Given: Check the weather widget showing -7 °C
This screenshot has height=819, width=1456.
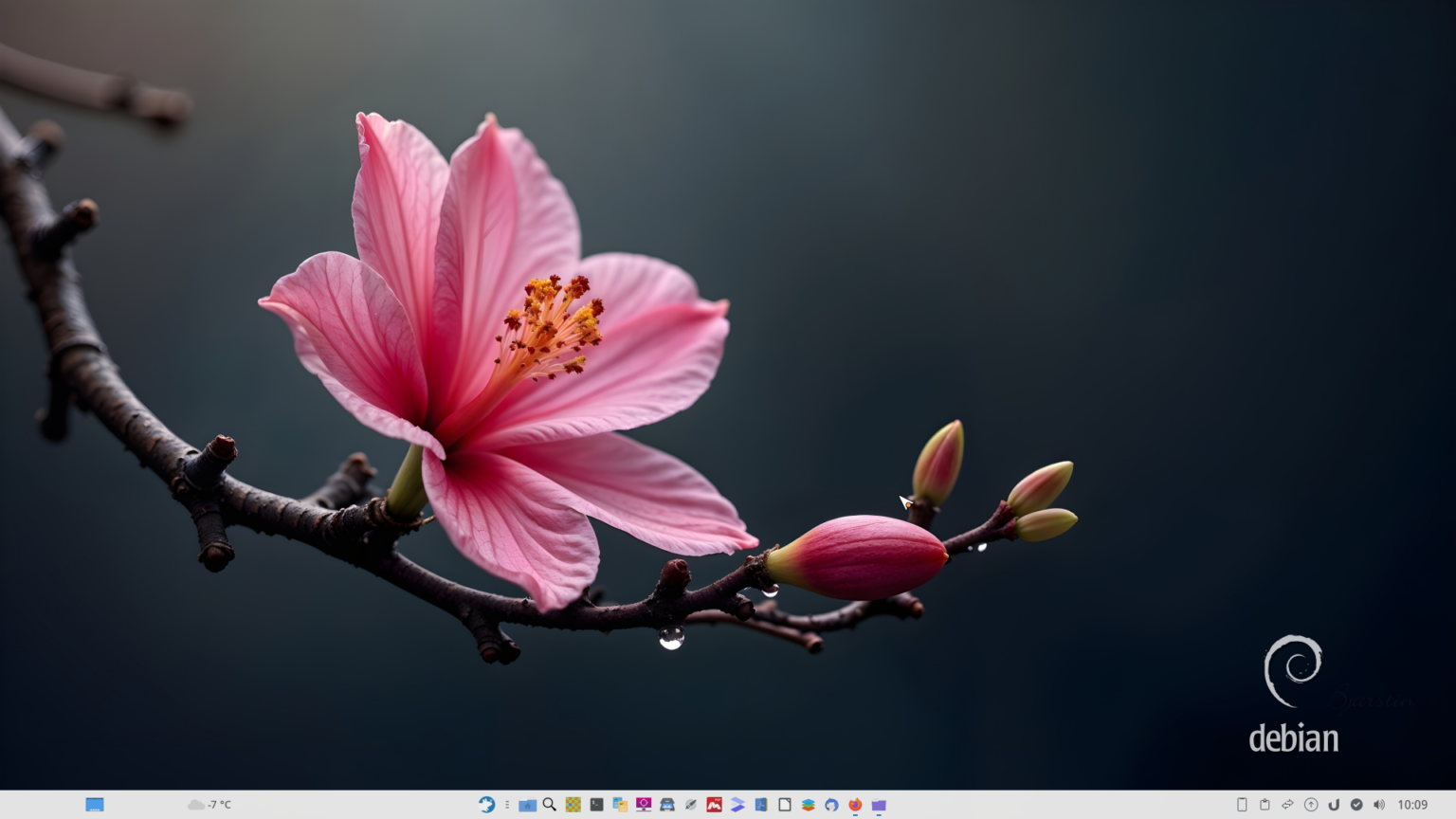Looking at the screenshot, I should click(x=210, y=804).
